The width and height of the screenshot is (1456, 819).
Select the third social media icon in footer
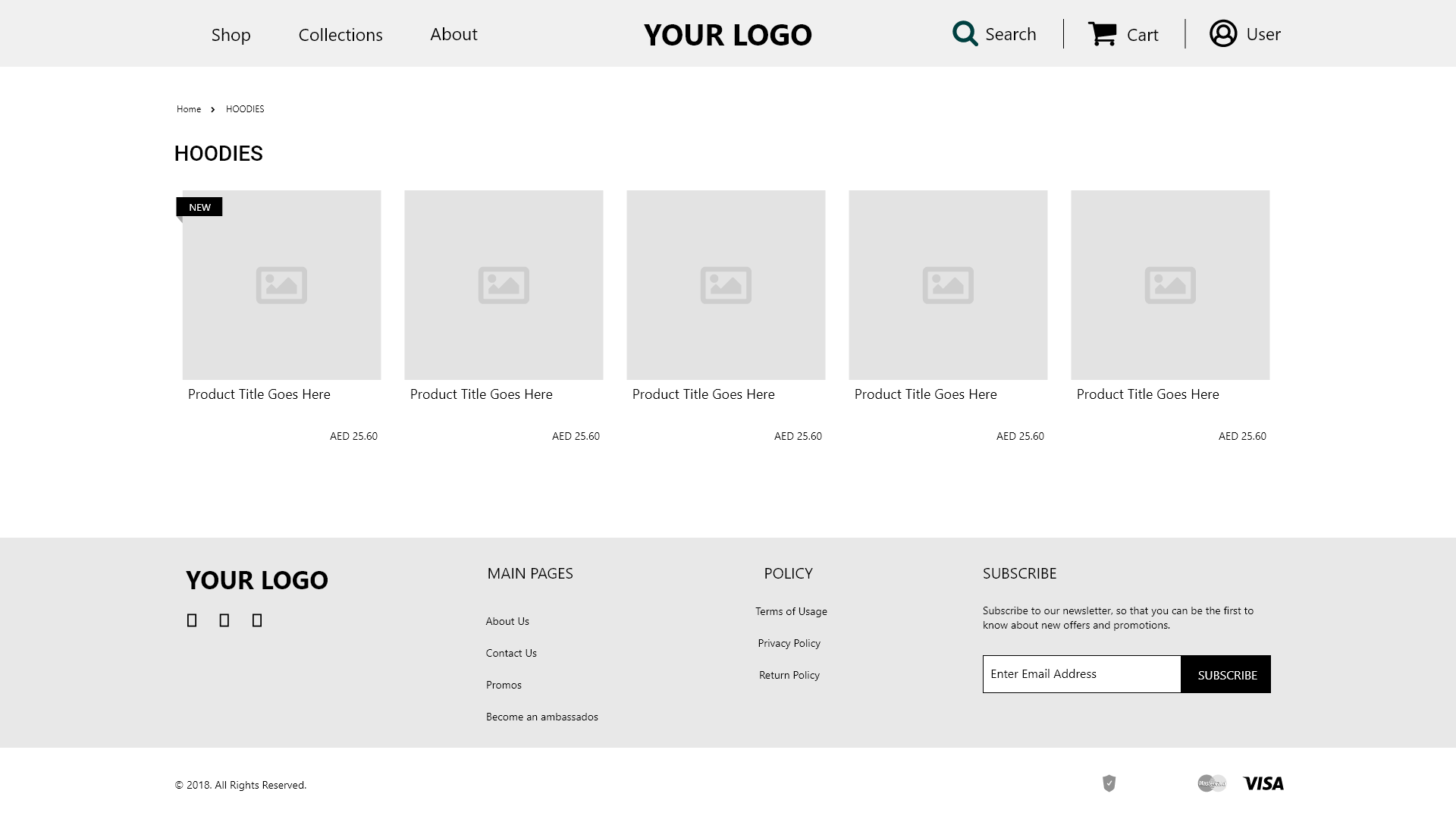point(256,620)
